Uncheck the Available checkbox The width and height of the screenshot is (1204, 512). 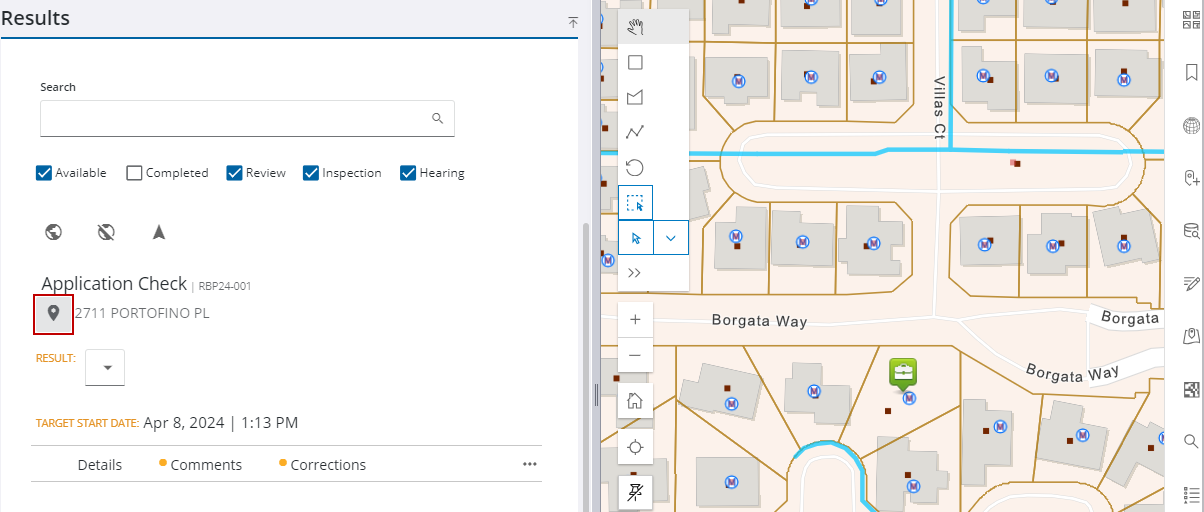[44, 173]
